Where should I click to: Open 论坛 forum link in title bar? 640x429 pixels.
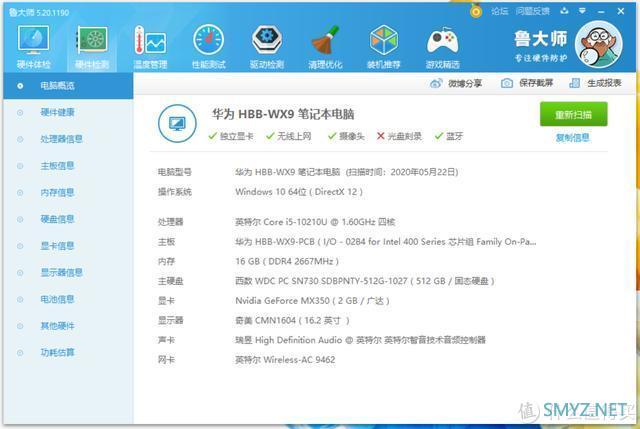[500, 11]
